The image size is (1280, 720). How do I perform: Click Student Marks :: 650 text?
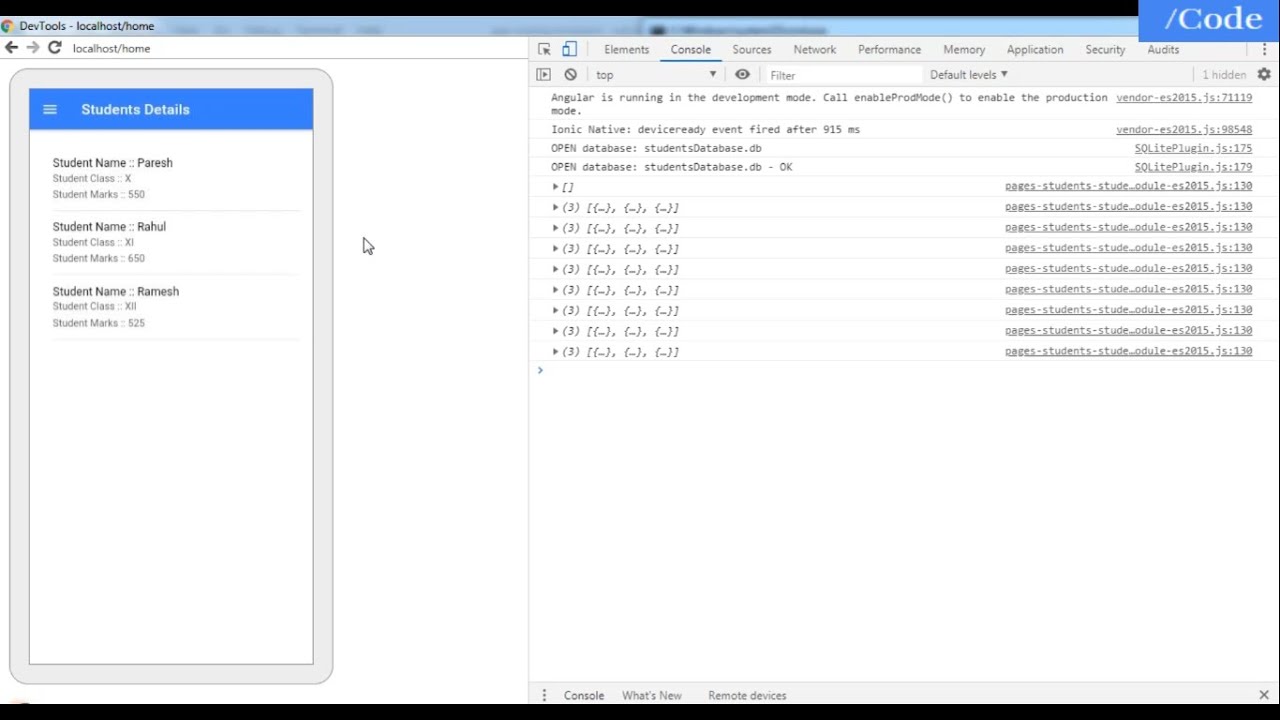[x=98, y=259]
